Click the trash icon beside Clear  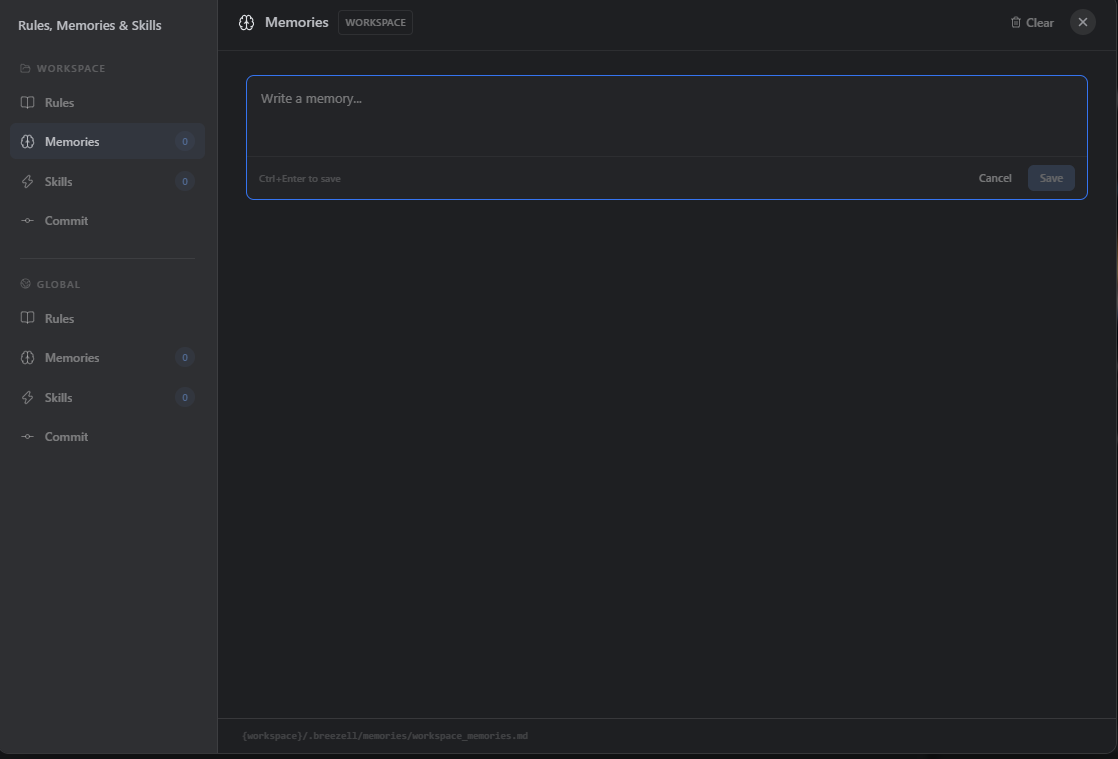(1016, 23)
